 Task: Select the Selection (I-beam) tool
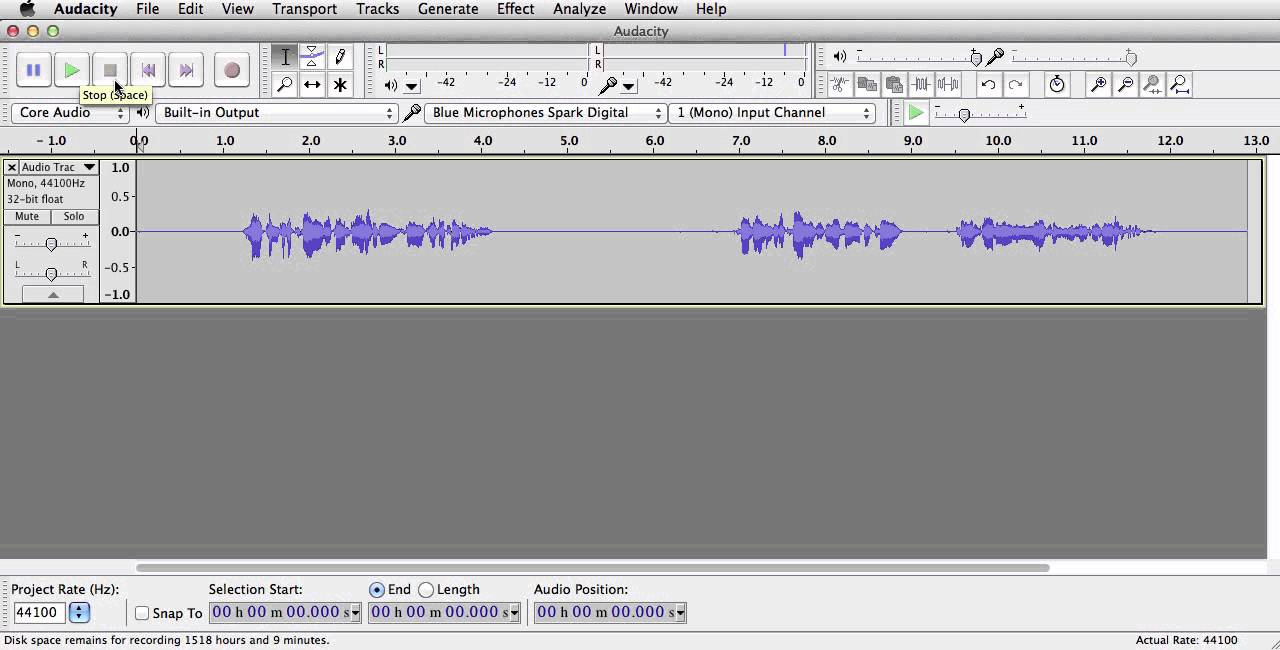285,57
